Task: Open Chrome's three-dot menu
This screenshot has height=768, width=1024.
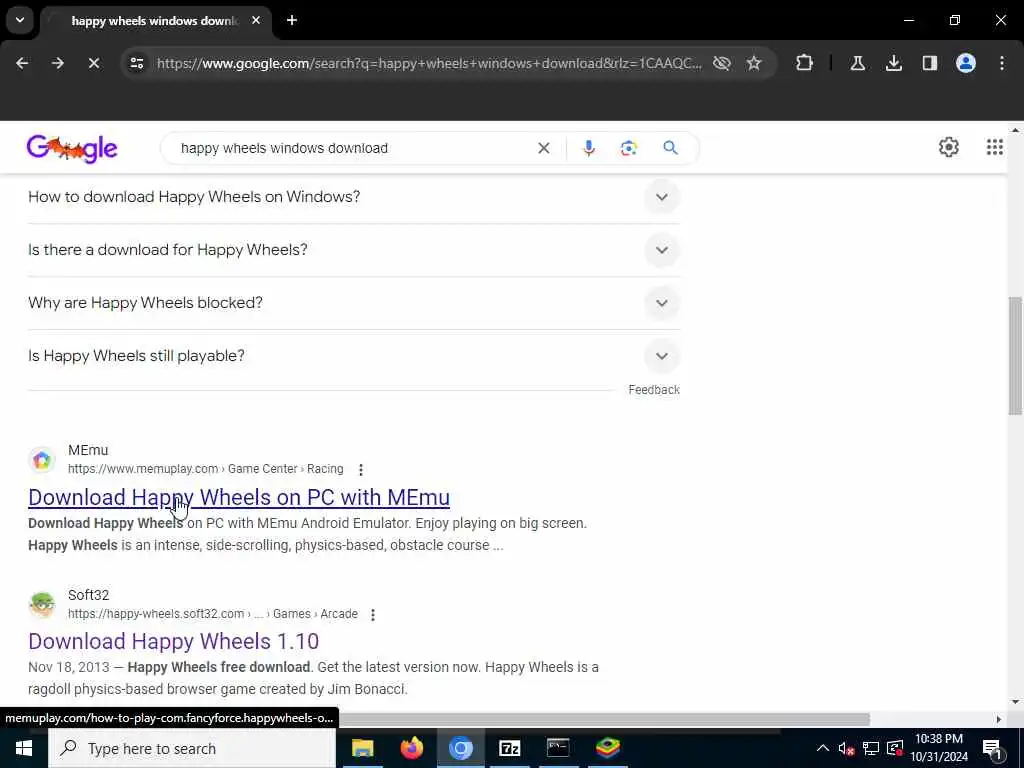Action: point(1002,63)
